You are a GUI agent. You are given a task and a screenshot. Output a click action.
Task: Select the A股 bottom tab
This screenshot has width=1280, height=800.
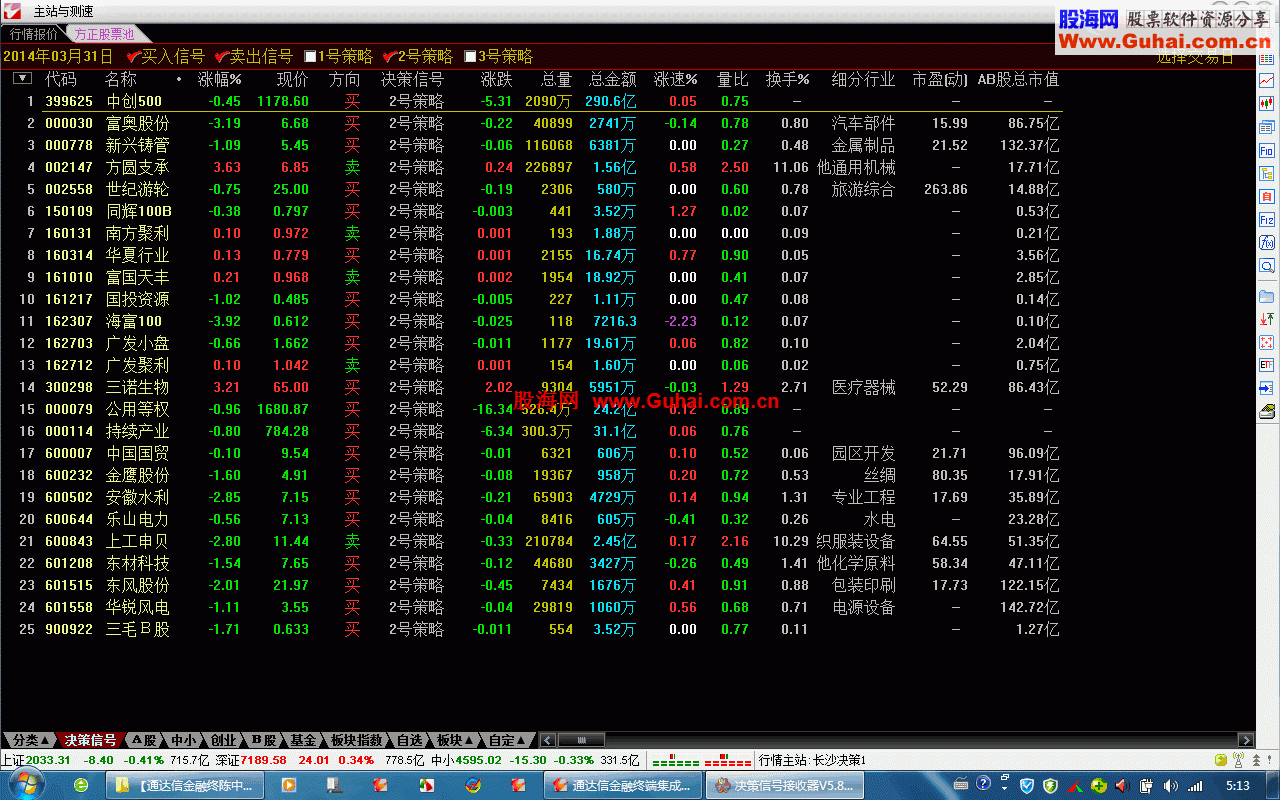pyautogui.click(x=144, y=740)
